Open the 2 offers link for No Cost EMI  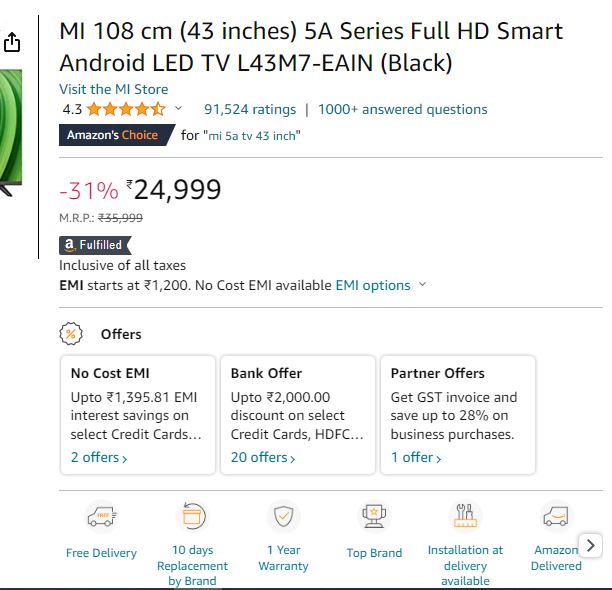(x=99, y=457)
